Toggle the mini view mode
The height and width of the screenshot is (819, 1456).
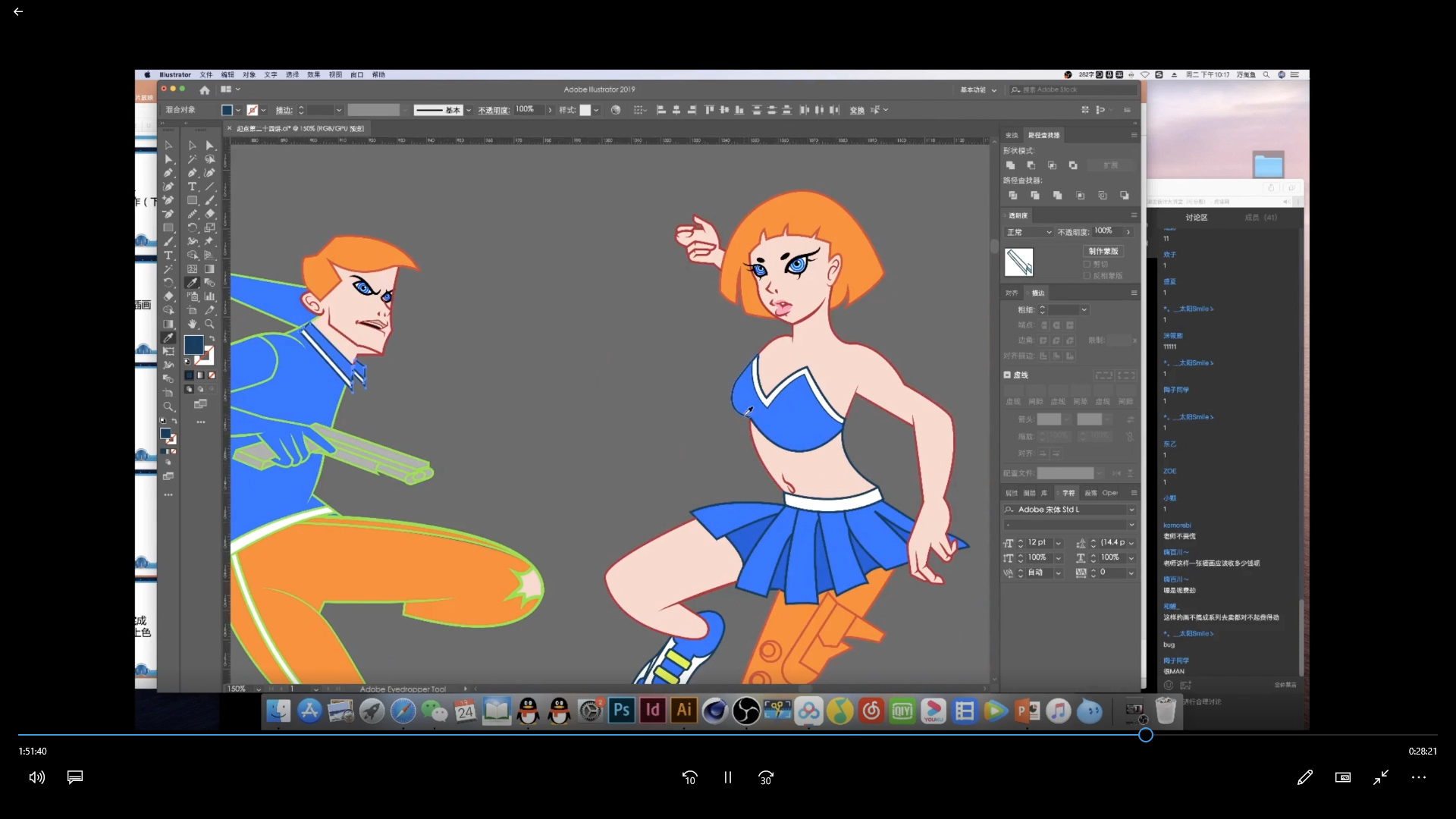tap(1343, 777)
